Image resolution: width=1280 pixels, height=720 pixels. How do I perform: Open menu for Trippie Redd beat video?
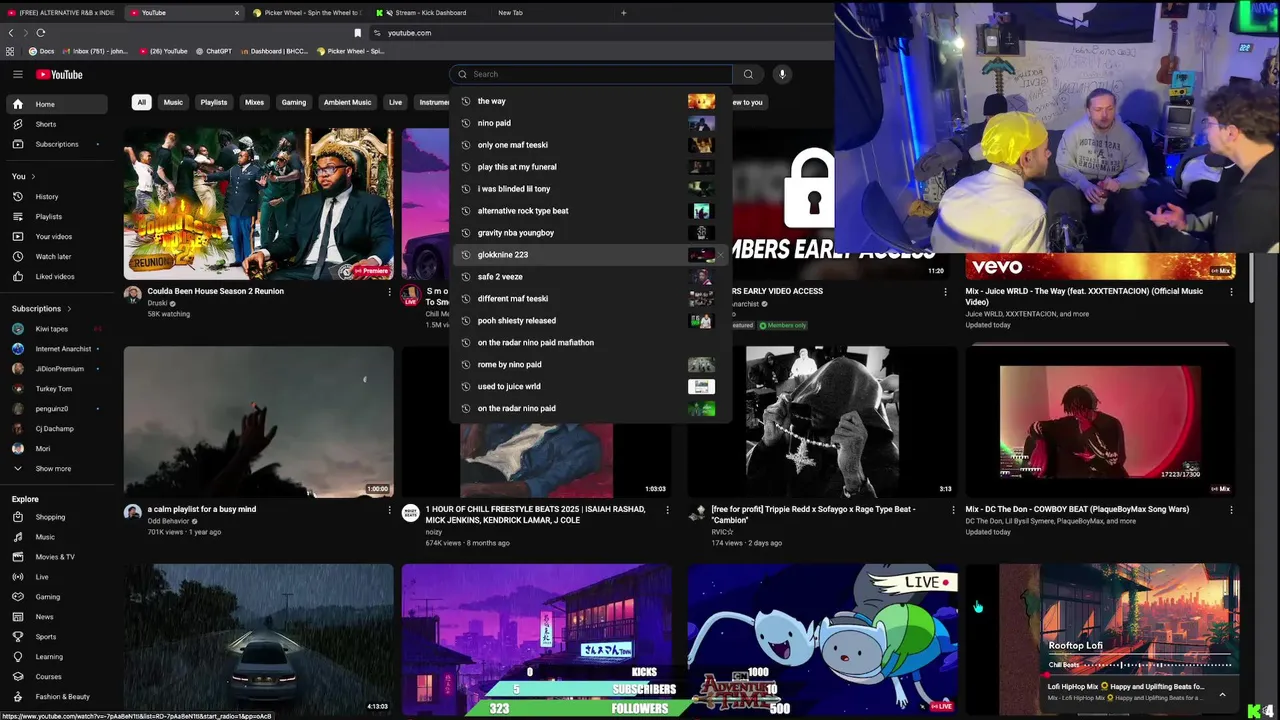tap(953, 510)
